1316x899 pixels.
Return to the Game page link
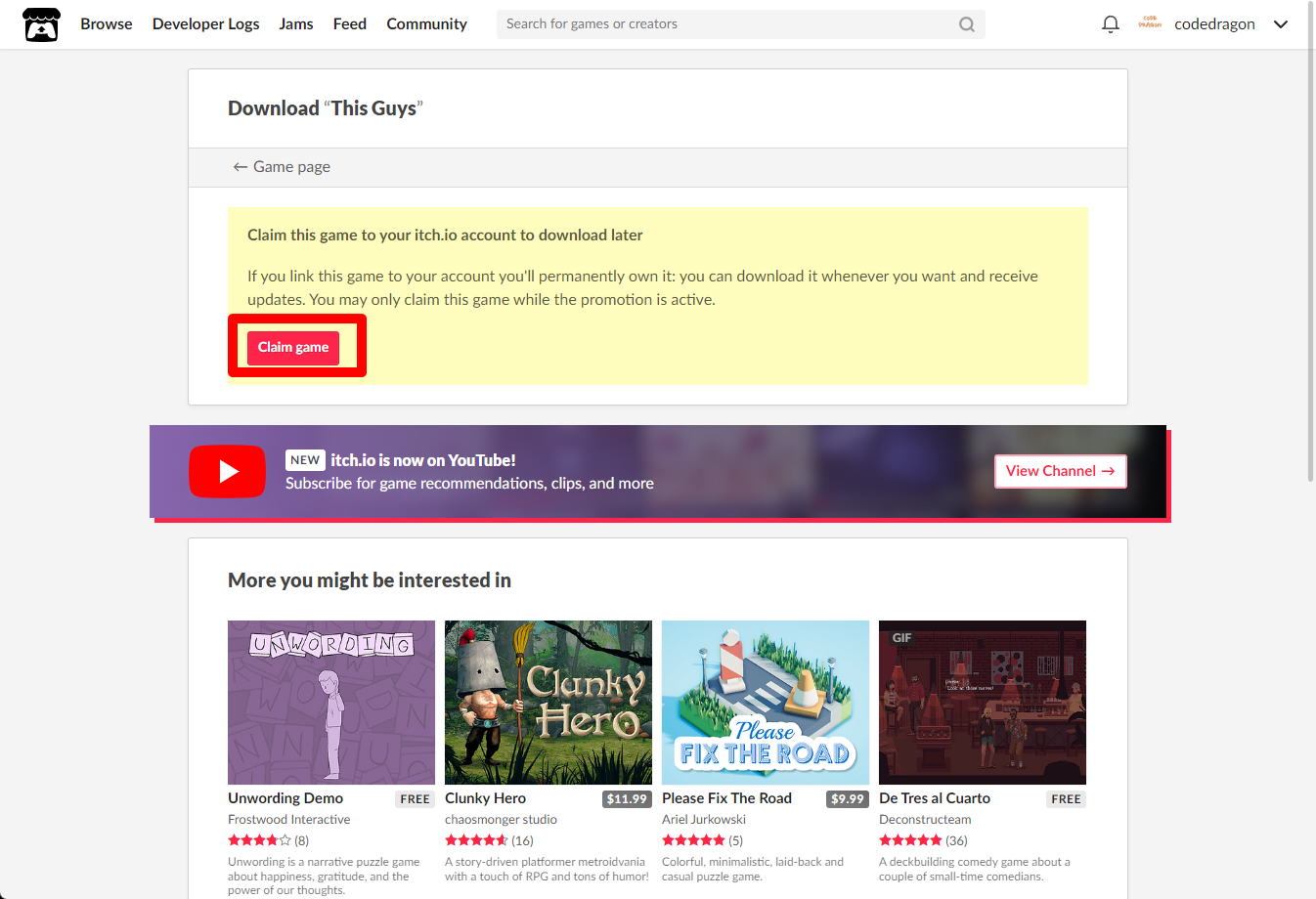coord(282,167)
